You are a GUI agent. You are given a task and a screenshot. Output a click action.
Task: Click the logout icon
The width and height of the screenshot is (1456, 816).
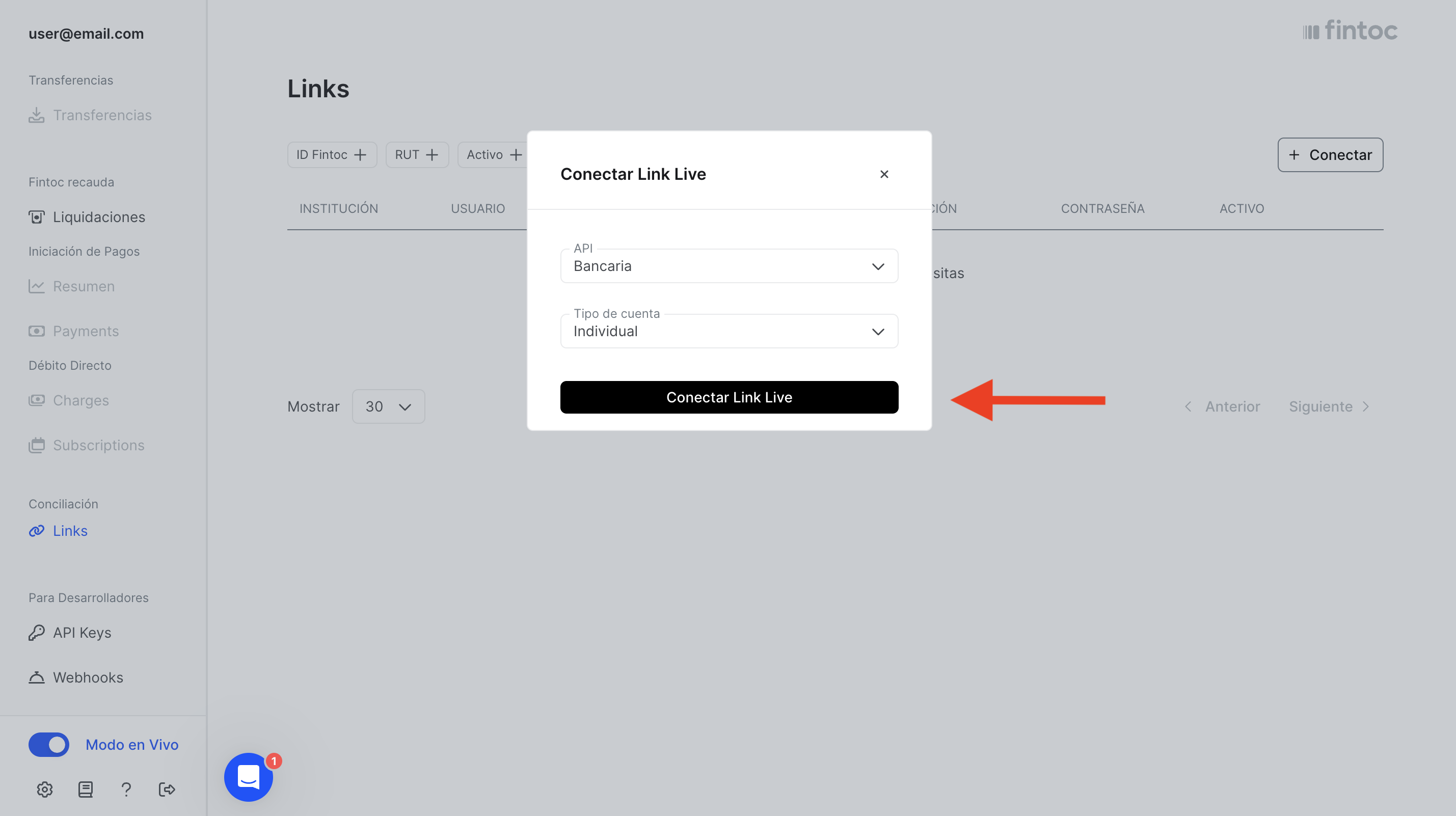coord(167,789)
